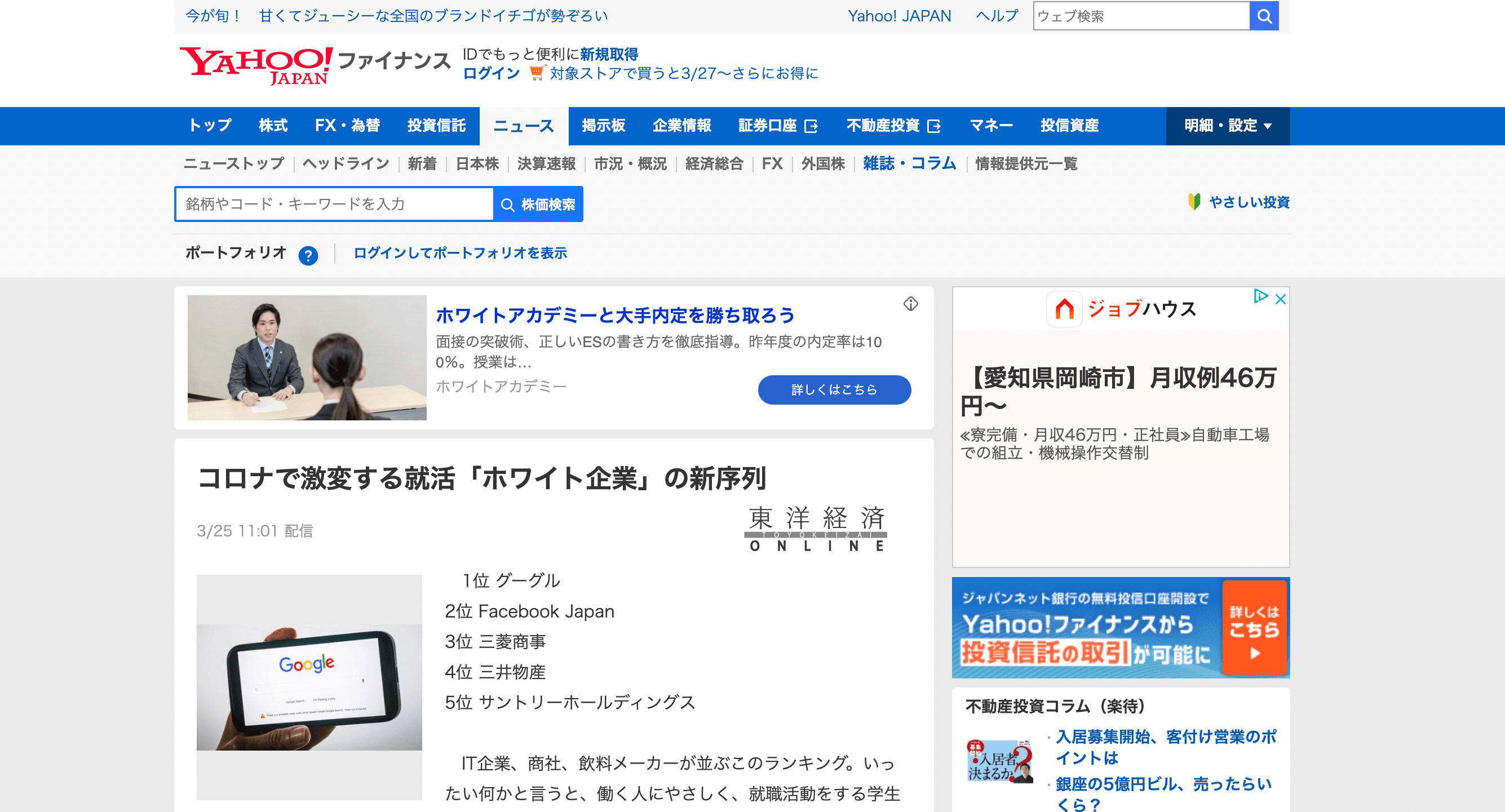This screenshot has height=812, width=1505.
Task: Click 詳しくはこちら button on White Academy ad
Action: (x=834, y=389)
